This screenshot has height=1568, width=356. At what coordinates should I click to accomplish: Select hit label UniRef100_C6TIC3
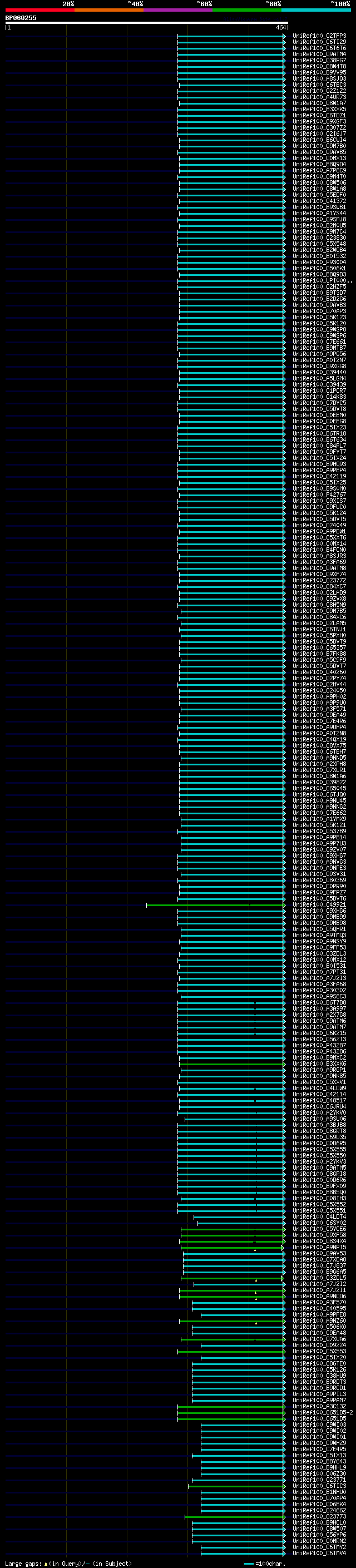319,1486
